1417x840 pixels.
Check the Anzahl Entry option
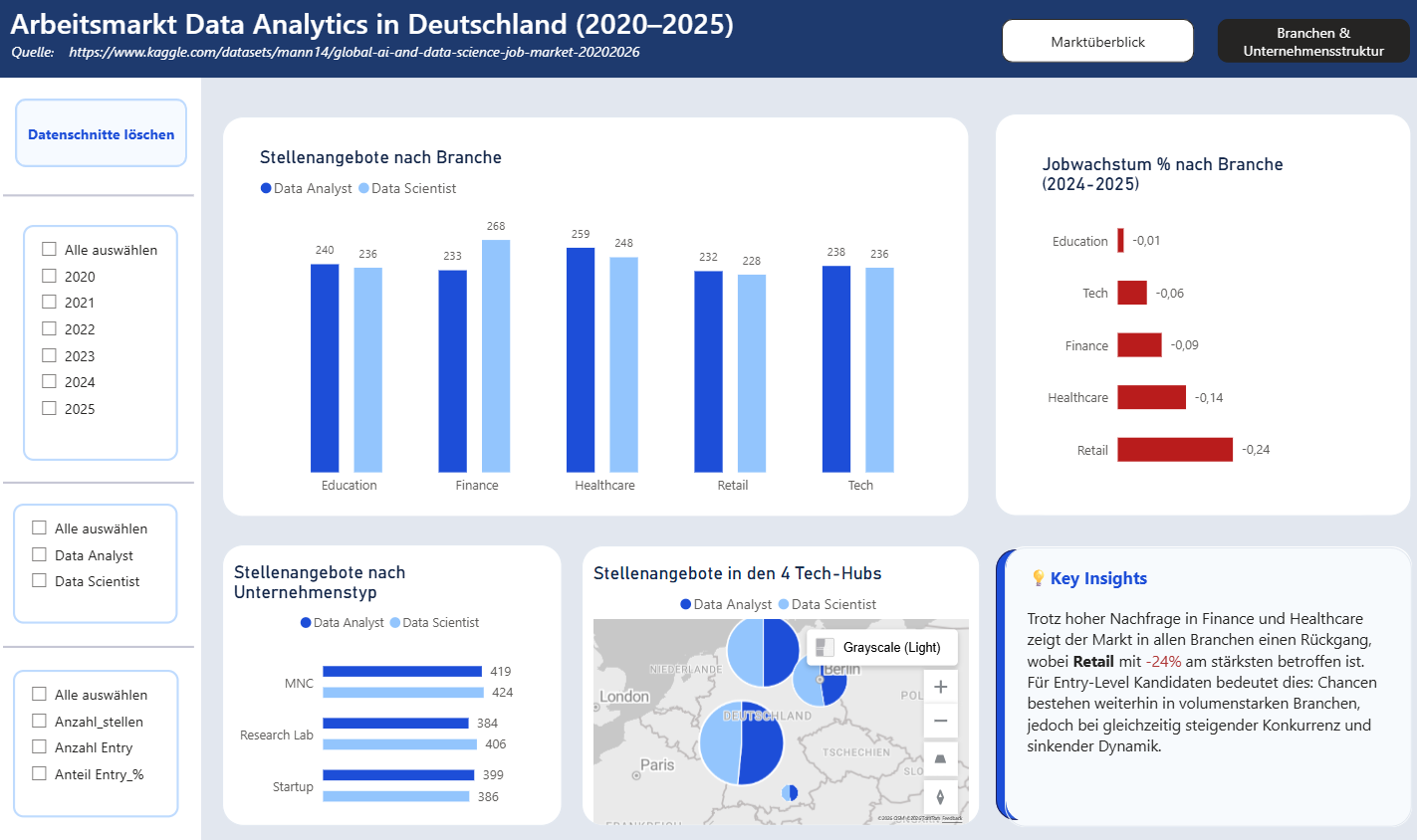coord(41,747)
